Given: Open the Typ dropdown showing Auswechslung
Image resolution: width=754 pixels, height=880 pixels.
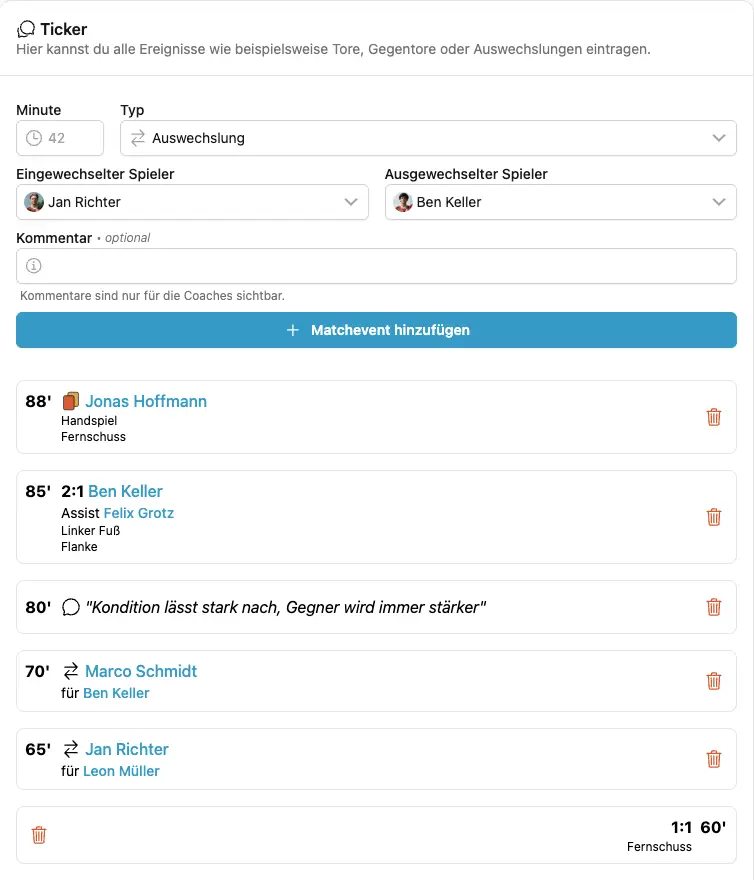Looking at the screenshot, I should pos(428,138).
